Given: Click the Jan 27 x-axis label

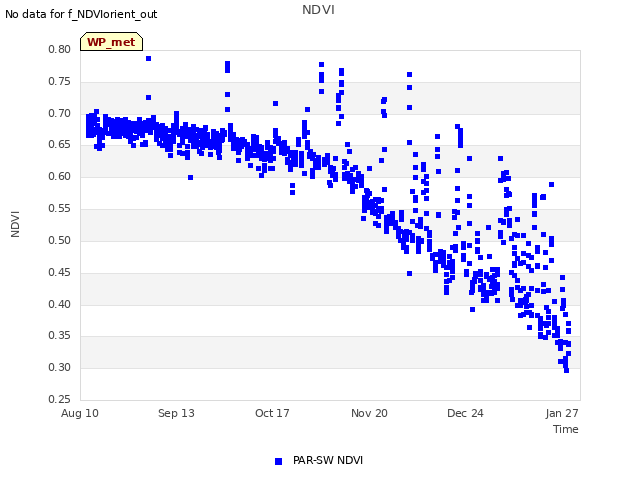Looking at the screenshot, I should click(562, 413).
